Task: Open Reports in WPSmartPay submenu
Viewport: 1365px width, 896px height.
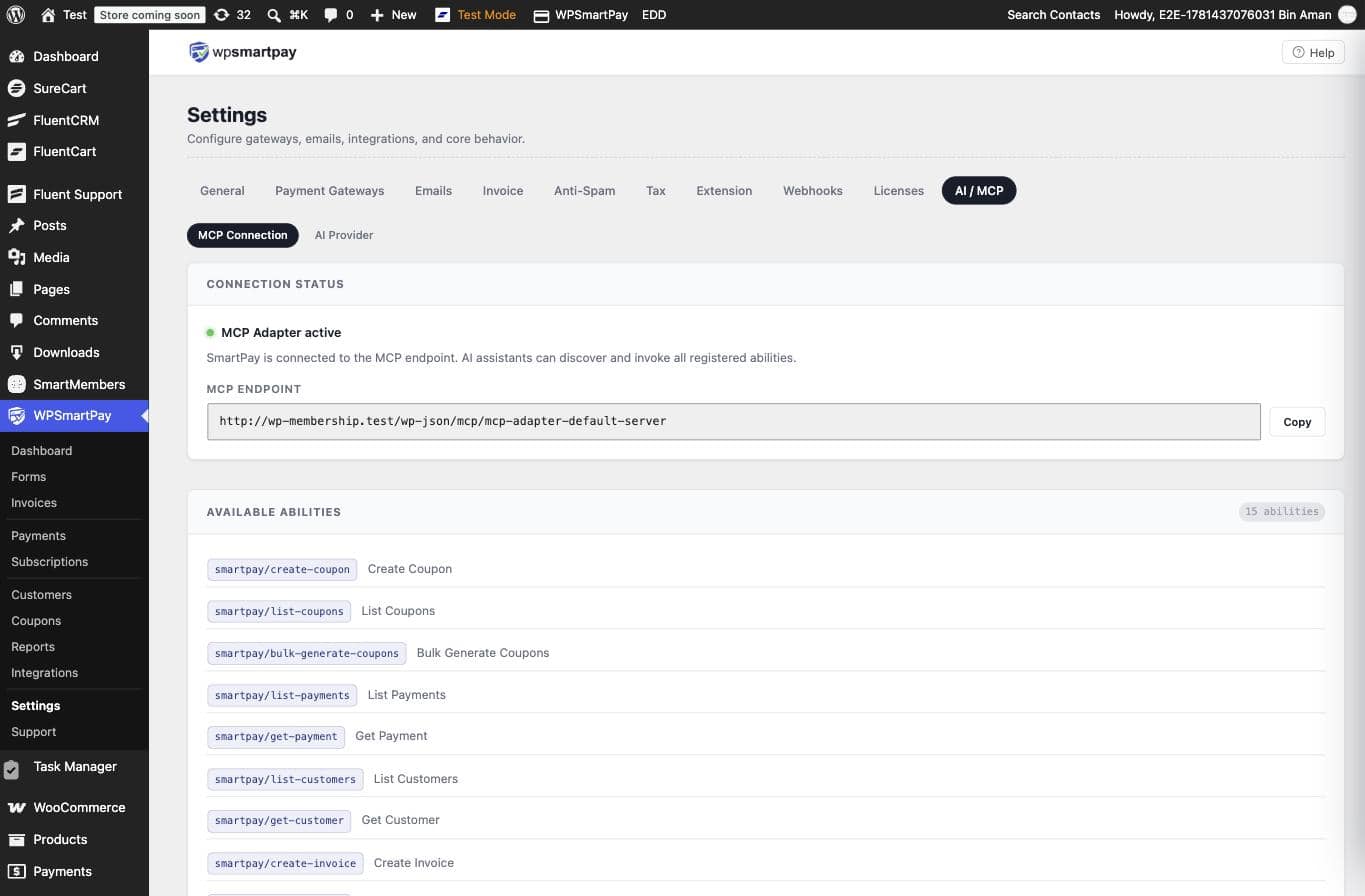Action: (33, 647)
